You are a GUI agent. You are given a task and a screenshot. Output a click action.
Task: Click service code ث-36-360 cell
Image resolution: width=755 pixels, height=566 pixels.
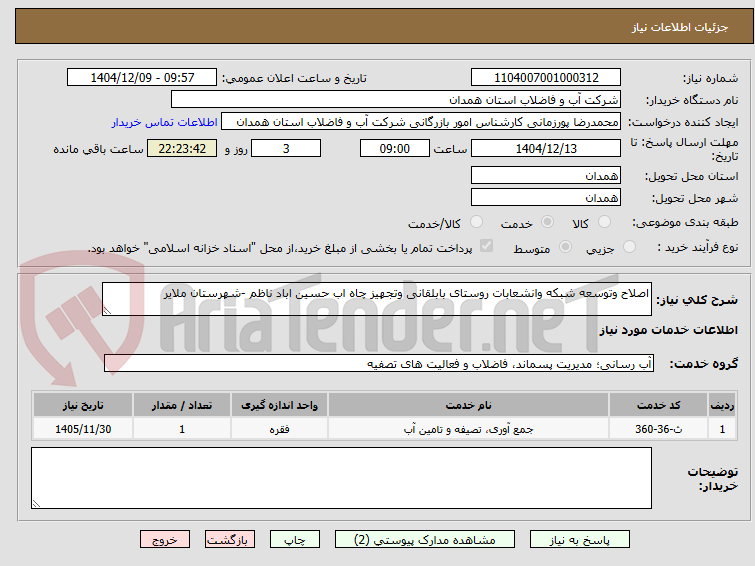(x=658, y=429)
